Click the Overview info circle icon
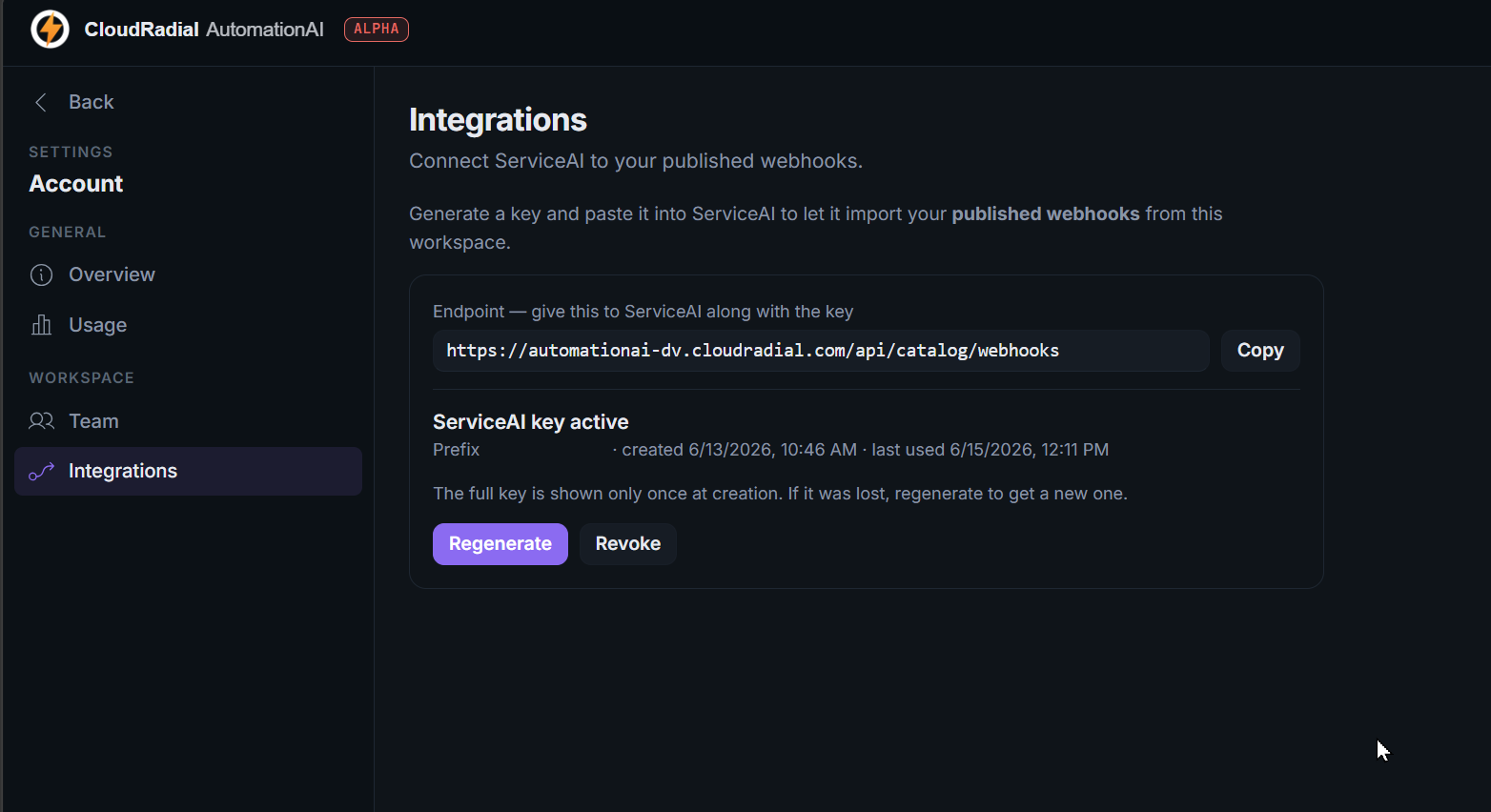The image size is (1491, 812). [x=41, y=275]
